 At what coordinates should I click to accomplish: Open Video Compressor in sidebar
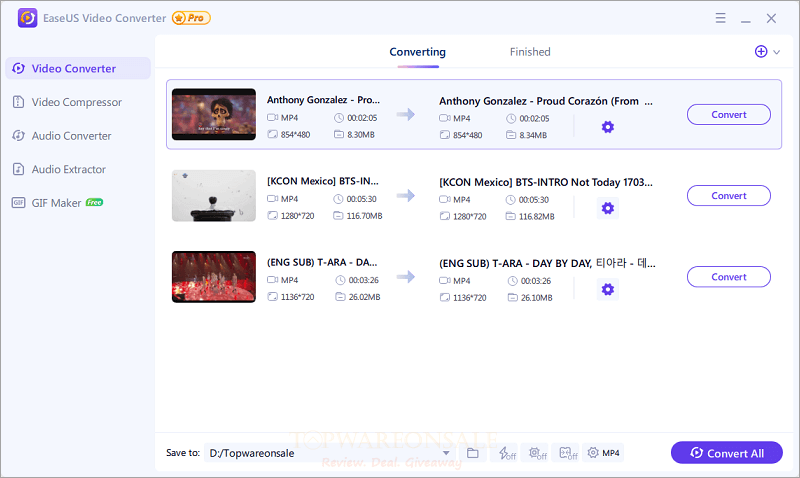click(78, 102)
